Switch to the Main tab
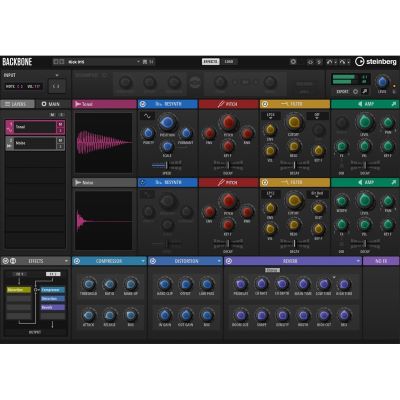Screen dimensions: 400x400 click(51, 104)
